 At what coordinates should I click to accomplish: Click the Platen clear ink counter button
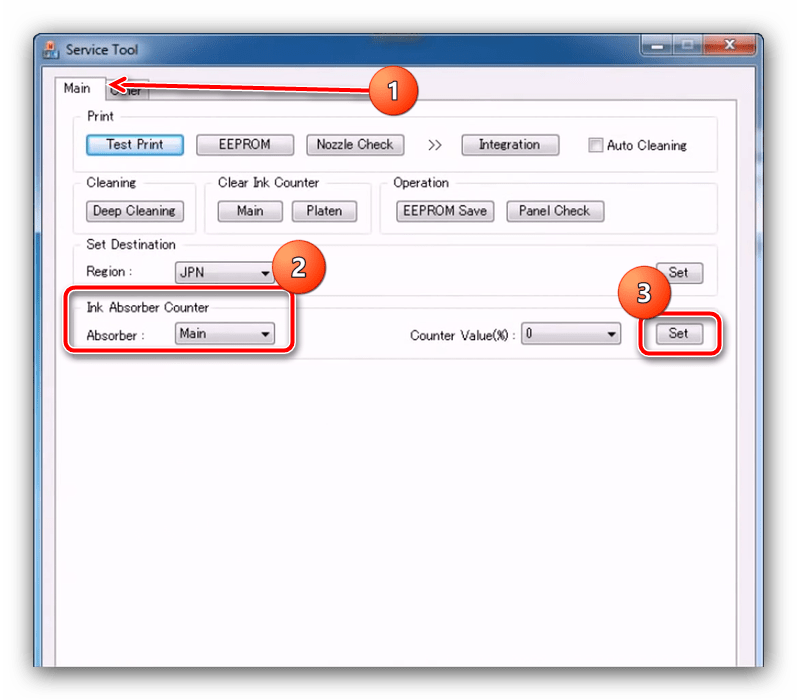point(324,211)
